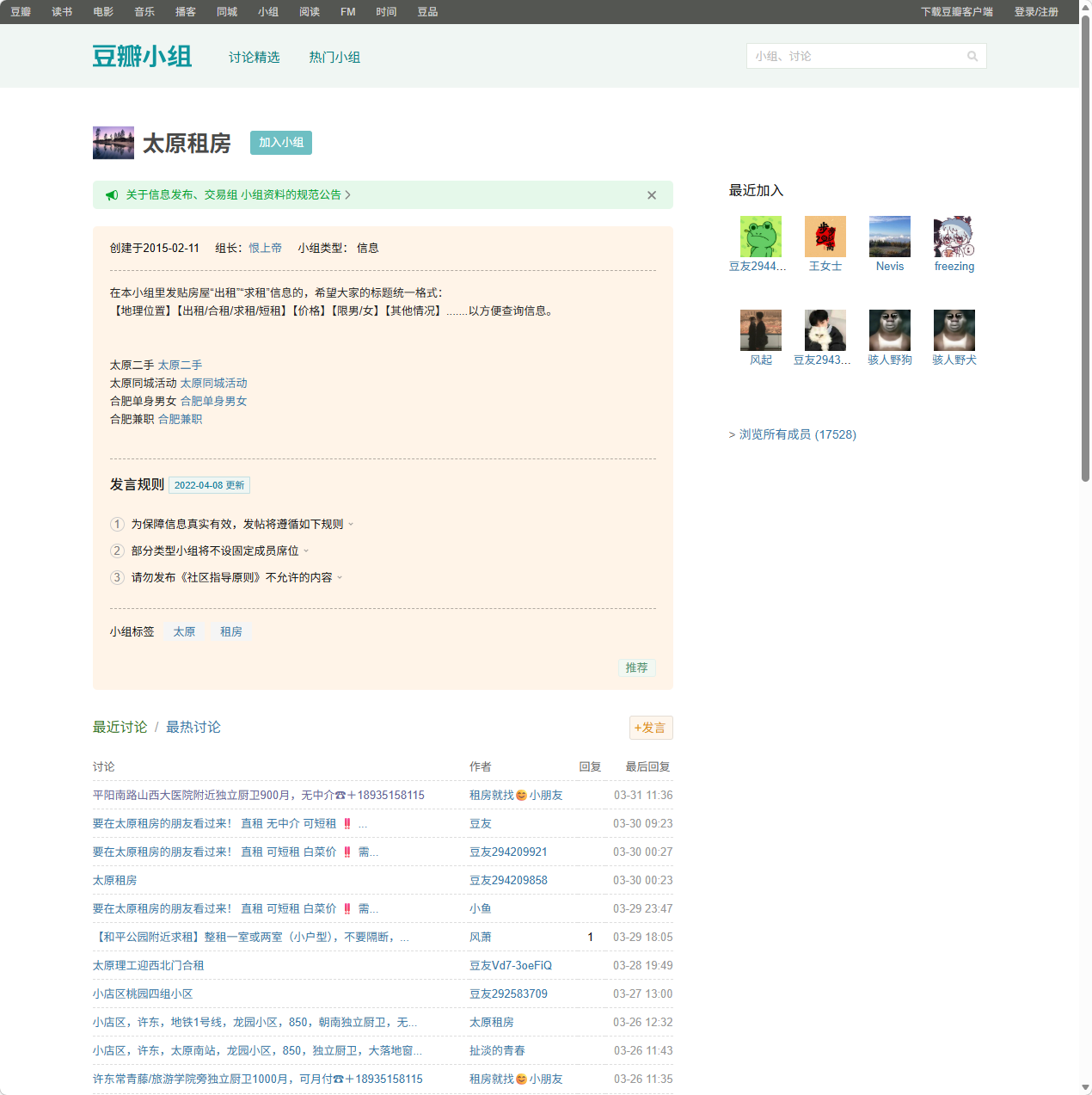This screenshot has height=1095, width=1092.
Task: Switch to 最热讨论 tab
Action: (x=193, y=727)
